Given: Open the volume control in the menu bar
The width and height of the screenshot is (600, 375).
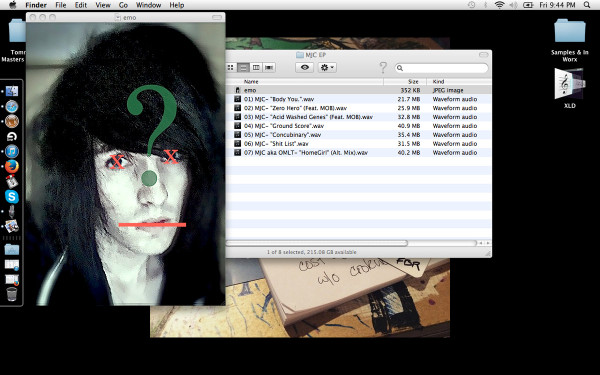Looking at the screenshot, I should [x=513, y=5].
